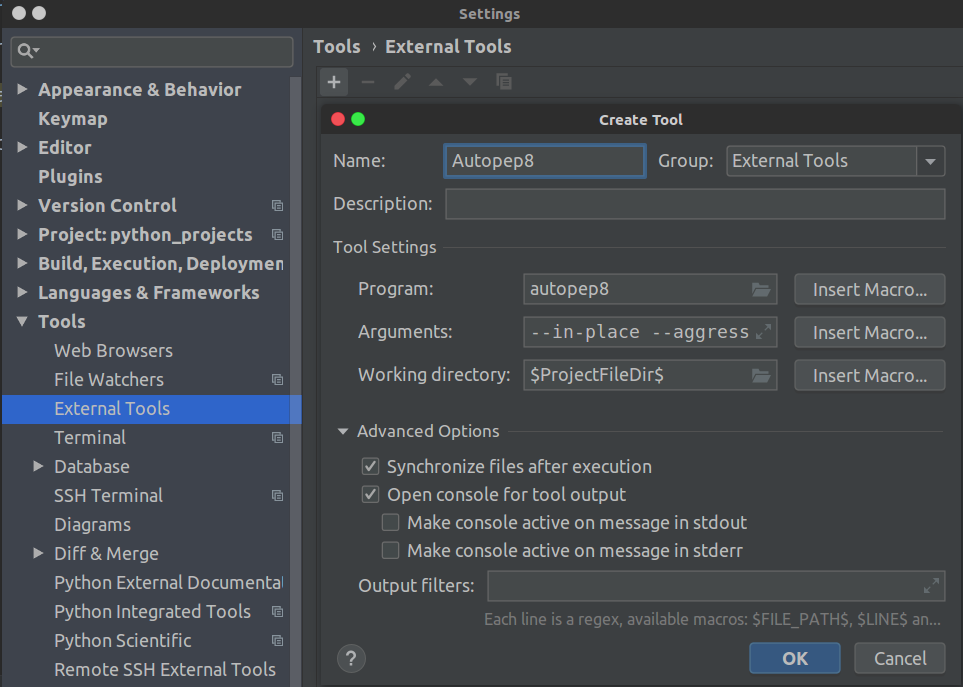The width and height of the screenshot is (963, 687).
Task: Click Insert Macro for Arguments field
Action: pyautogui.click(x=870, y=332)
